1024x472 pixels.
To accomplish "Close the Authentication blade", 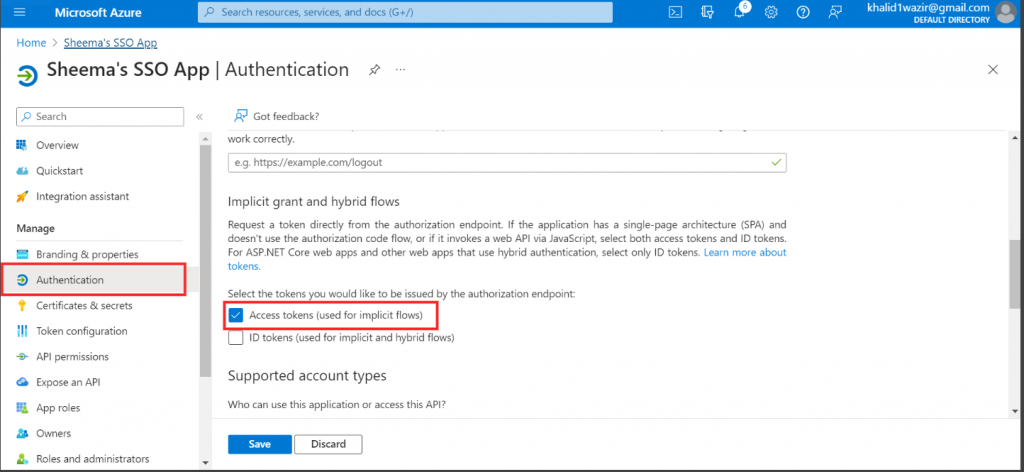I will tap(993, 70).
